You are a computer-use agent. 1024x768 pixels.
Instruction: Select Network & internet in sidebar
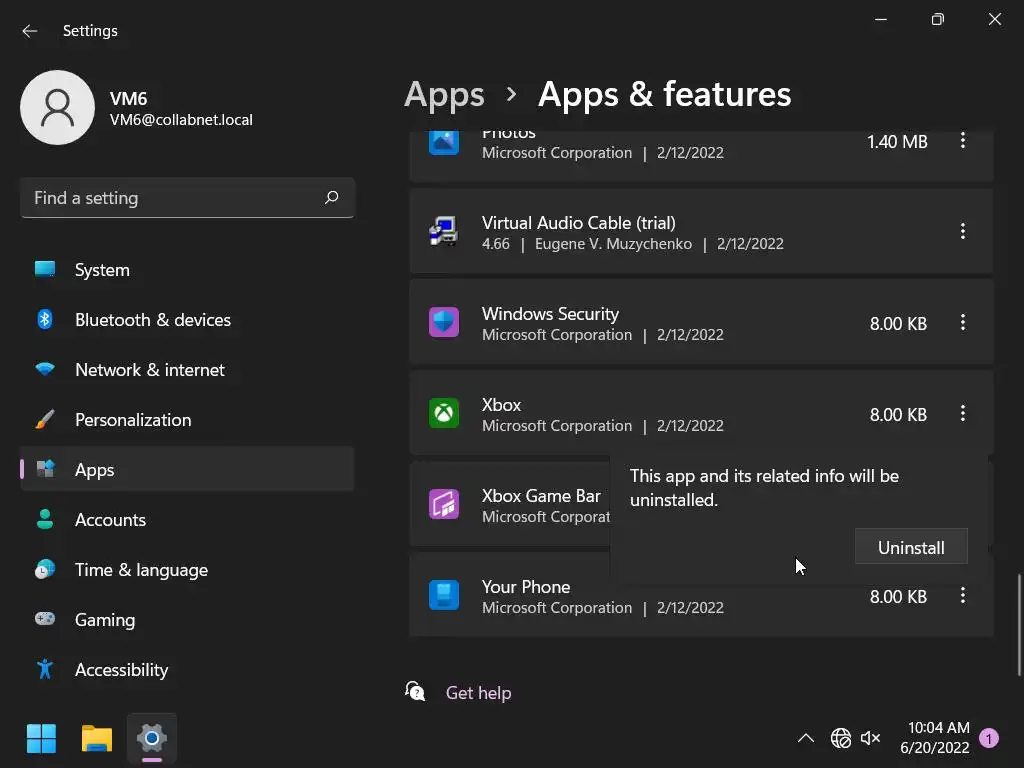click(150, 370)
